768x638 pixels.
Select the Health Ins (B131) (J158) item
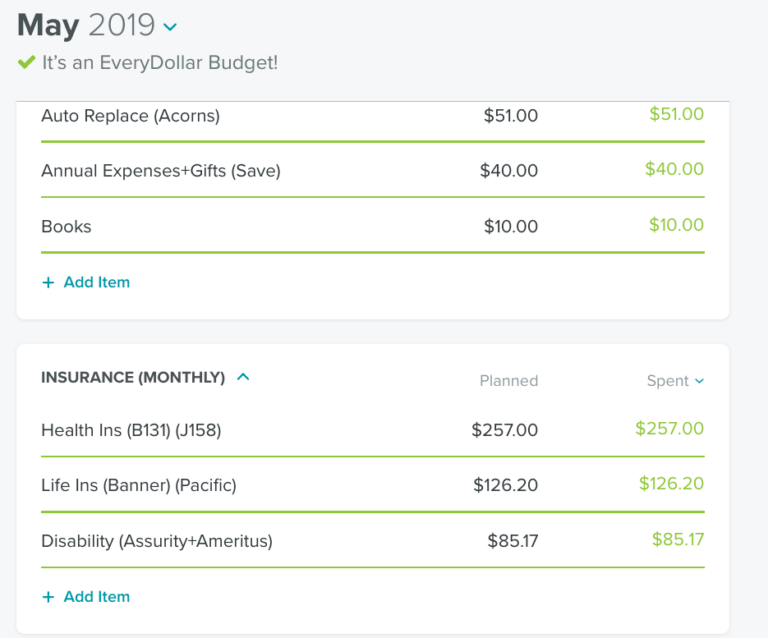(x=131, y=430)
